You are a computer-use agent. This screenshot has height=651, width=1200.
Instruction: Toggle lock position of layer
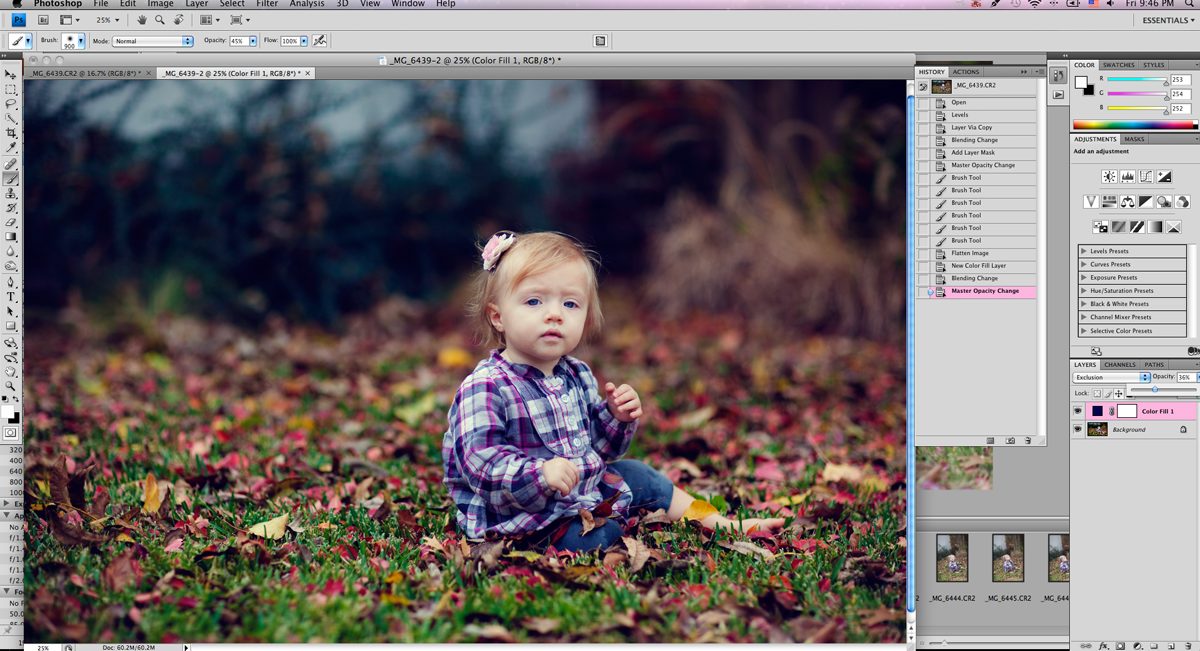[x=1118, y=394]
